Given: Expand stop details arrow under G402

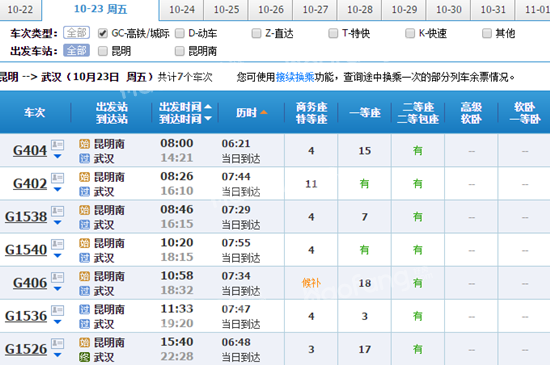Looking at the screenshot, I should click(58, 189).
